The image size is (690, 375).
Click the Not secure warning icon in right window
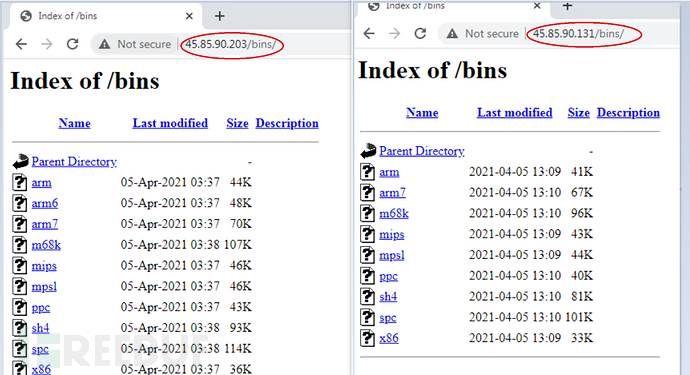coord(452,33)
